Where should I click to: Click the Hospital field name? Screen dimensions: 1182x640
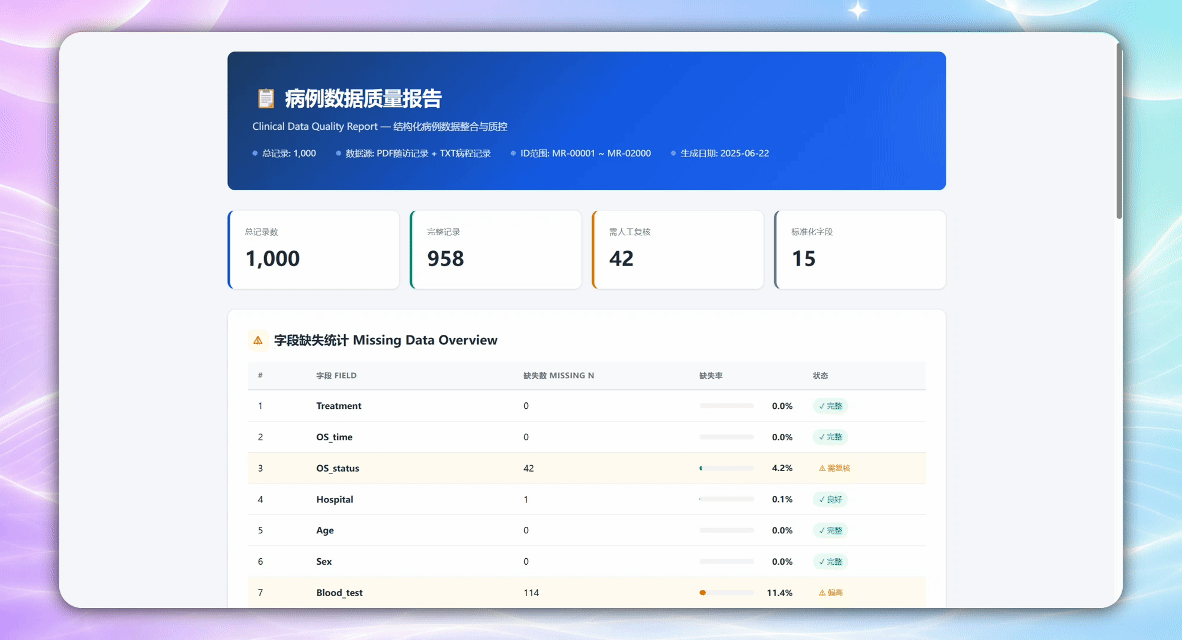tap(335, 499)
